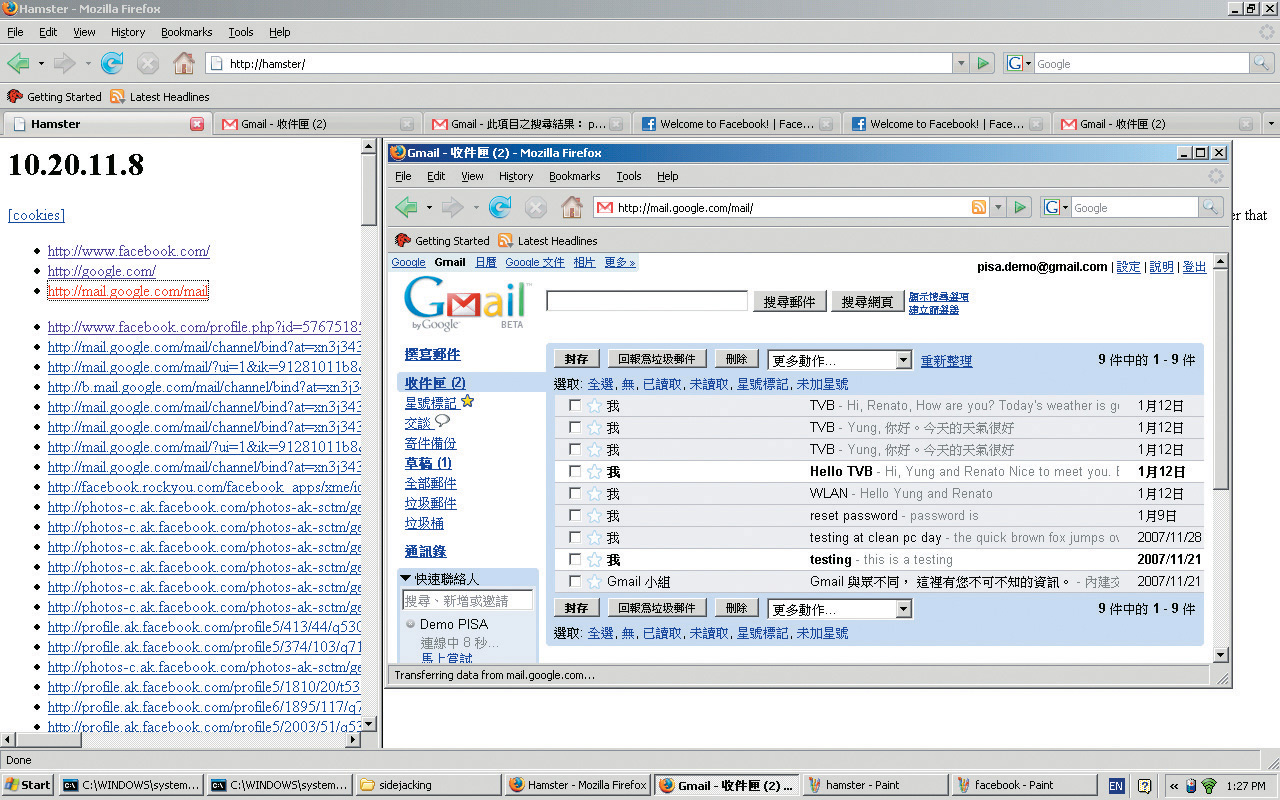Click the Back arrow in the outer Firefox toolbar

click(x=18, y=63)
